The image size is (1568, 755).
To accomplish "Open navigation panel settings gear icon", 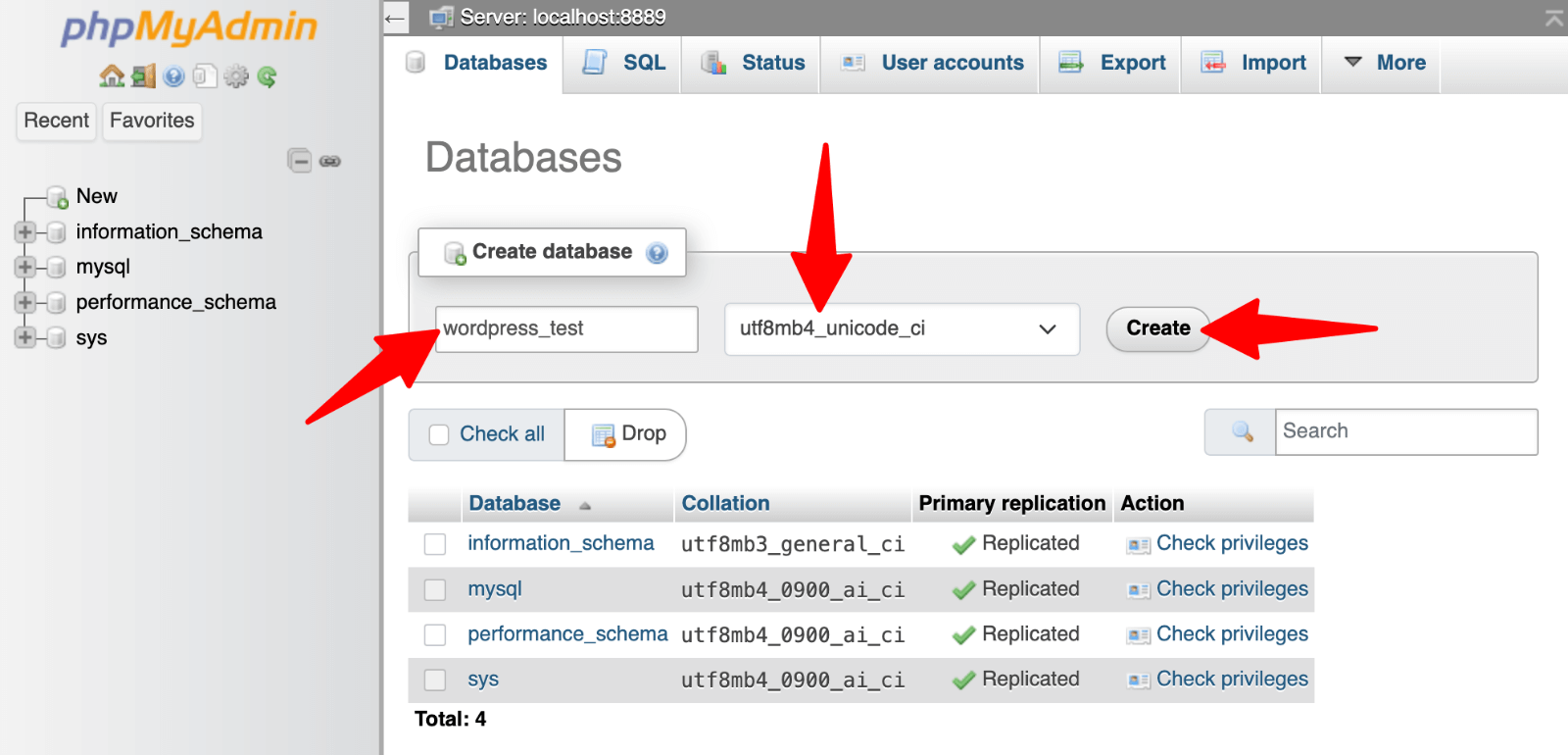I will click(236, 76).
